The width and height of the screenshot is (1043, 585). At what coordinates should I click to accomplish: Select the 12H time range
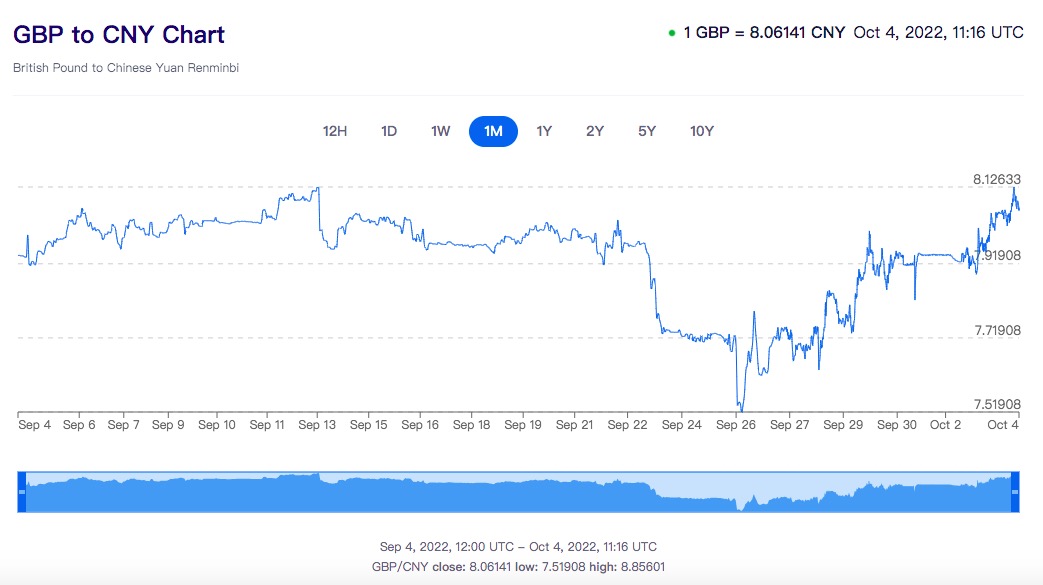(335, 131)
